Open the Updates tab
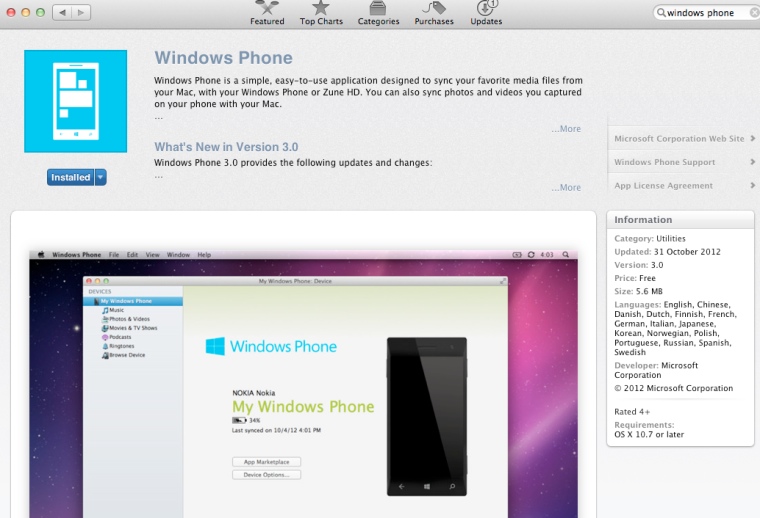The width and height of the screenshot is (760, 518). (486, 14)
